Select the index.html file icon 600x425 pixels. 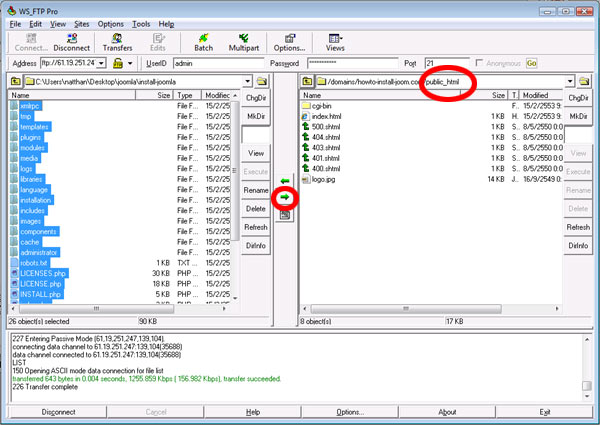(305, 116)
